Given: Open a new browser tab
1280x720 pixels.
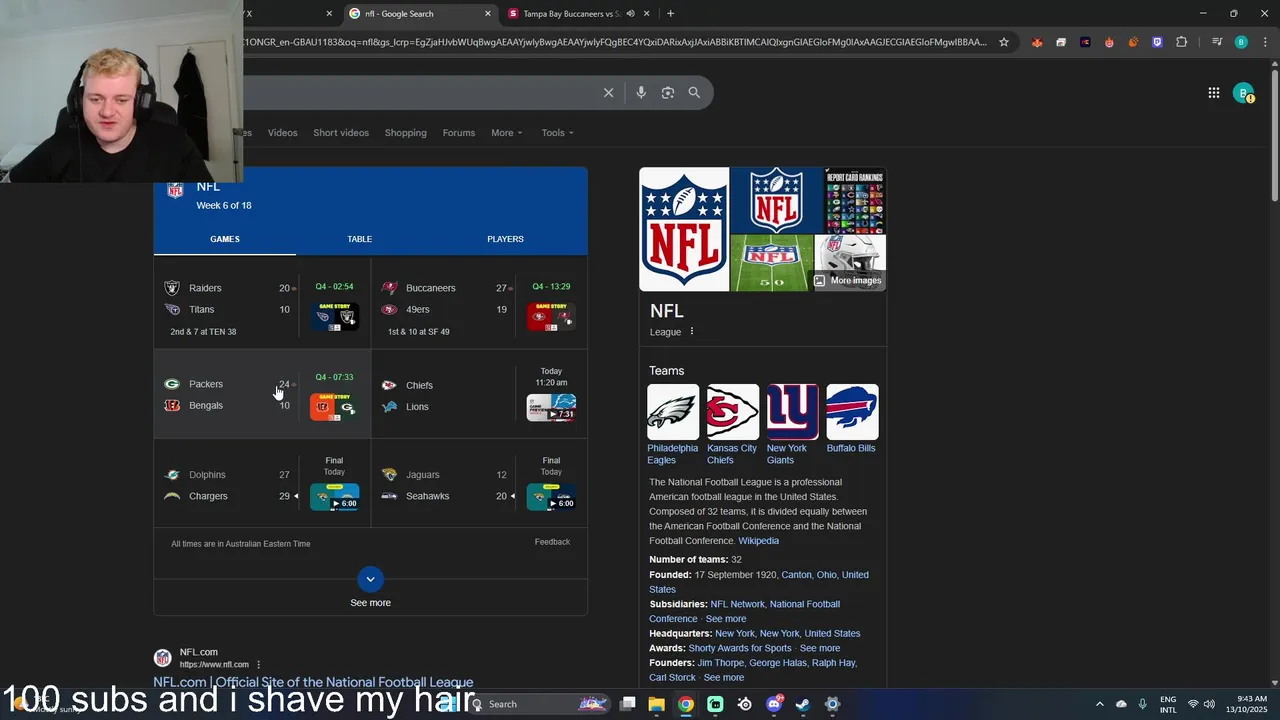Looking at the screenshot, I should point(670,14).
